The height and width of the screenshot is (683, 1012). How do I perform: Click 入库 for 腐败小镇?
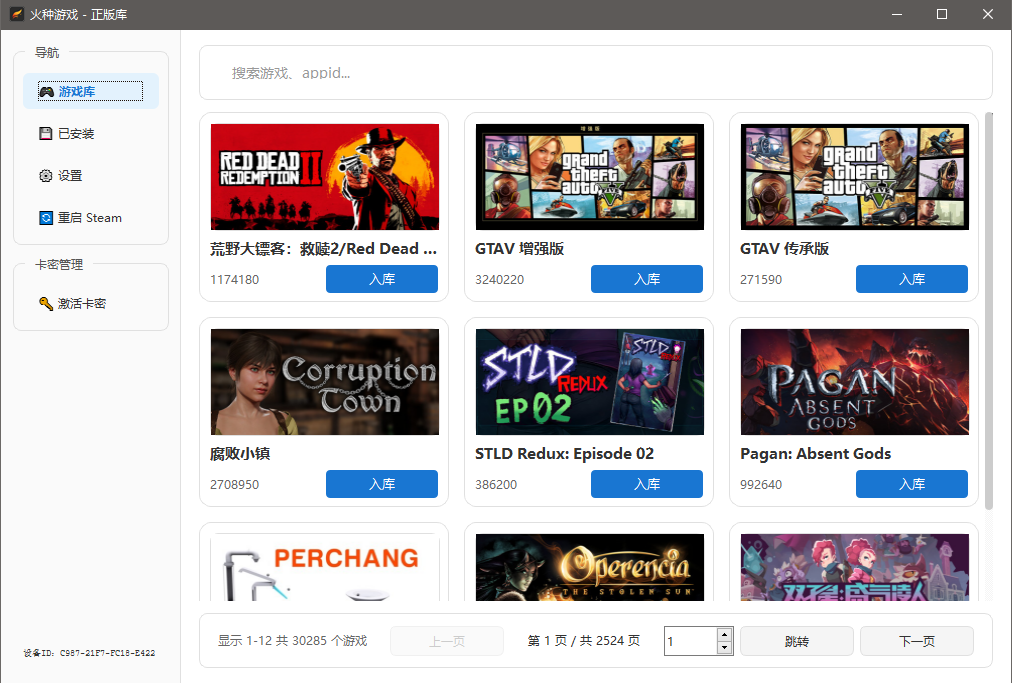point(381,484)
